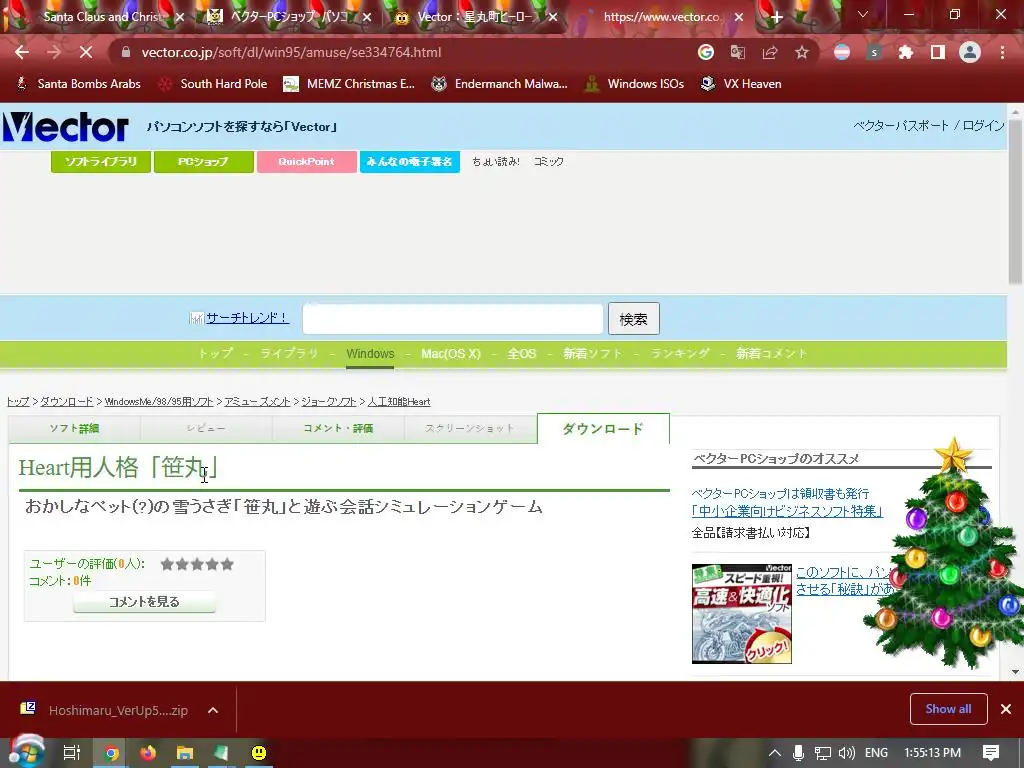Open Santa Bombs Arabs bookmark
This screenshot has height=768, width=1024.
[x=78, y=84]
